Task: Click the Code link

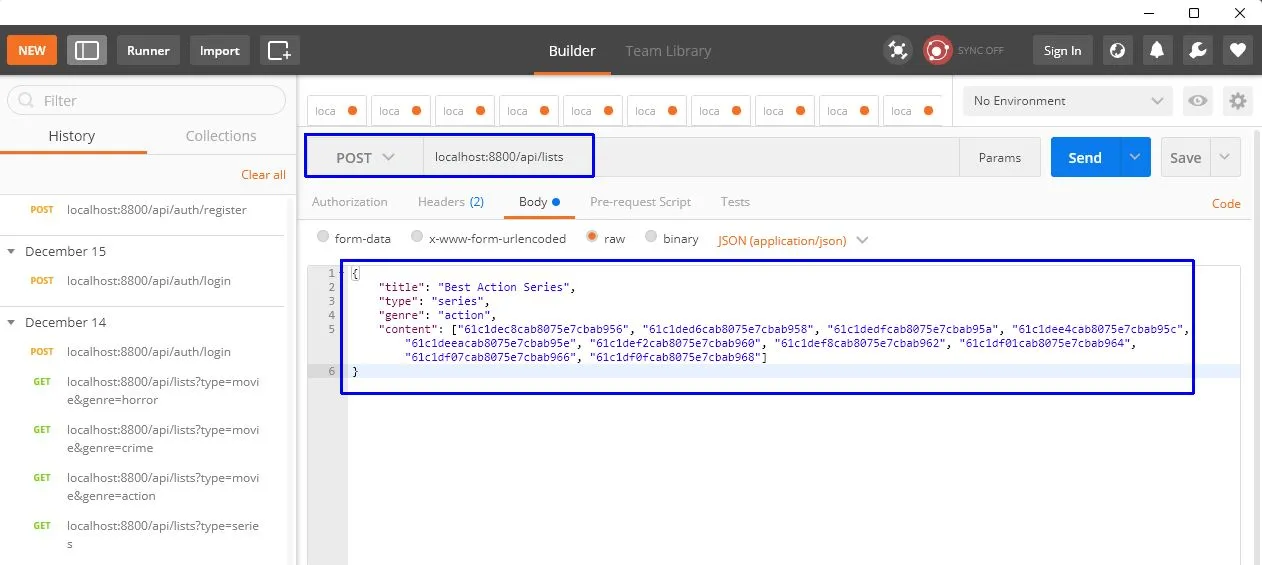Action: tap(1226, 203)
